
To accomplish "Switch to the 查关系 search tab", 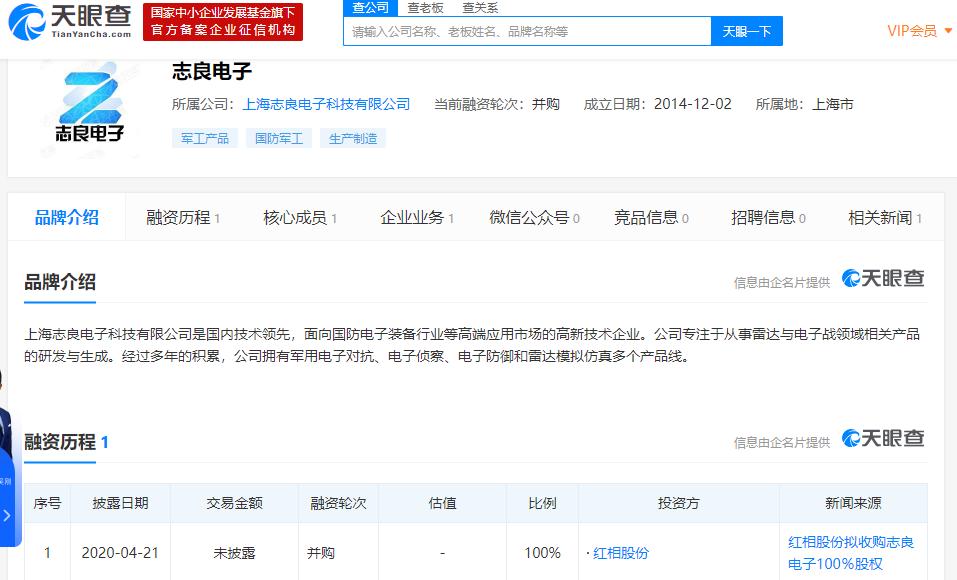I will tap(481, 7).
